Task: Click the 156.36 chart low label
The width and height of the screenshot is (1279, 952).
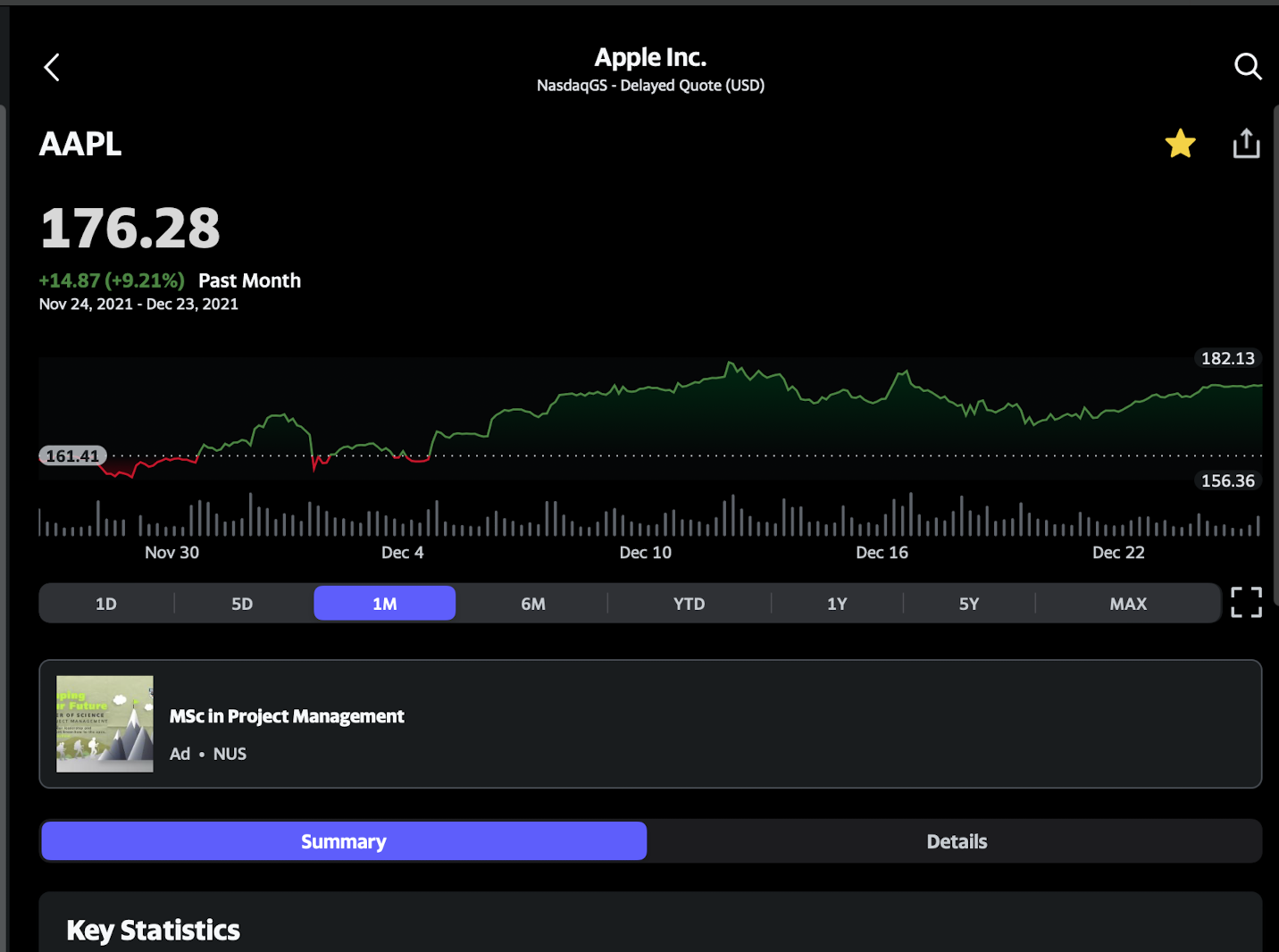Action: 1227,480
